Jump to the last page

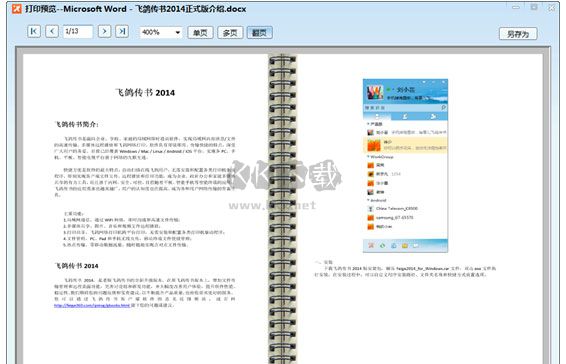pos(122,31)
